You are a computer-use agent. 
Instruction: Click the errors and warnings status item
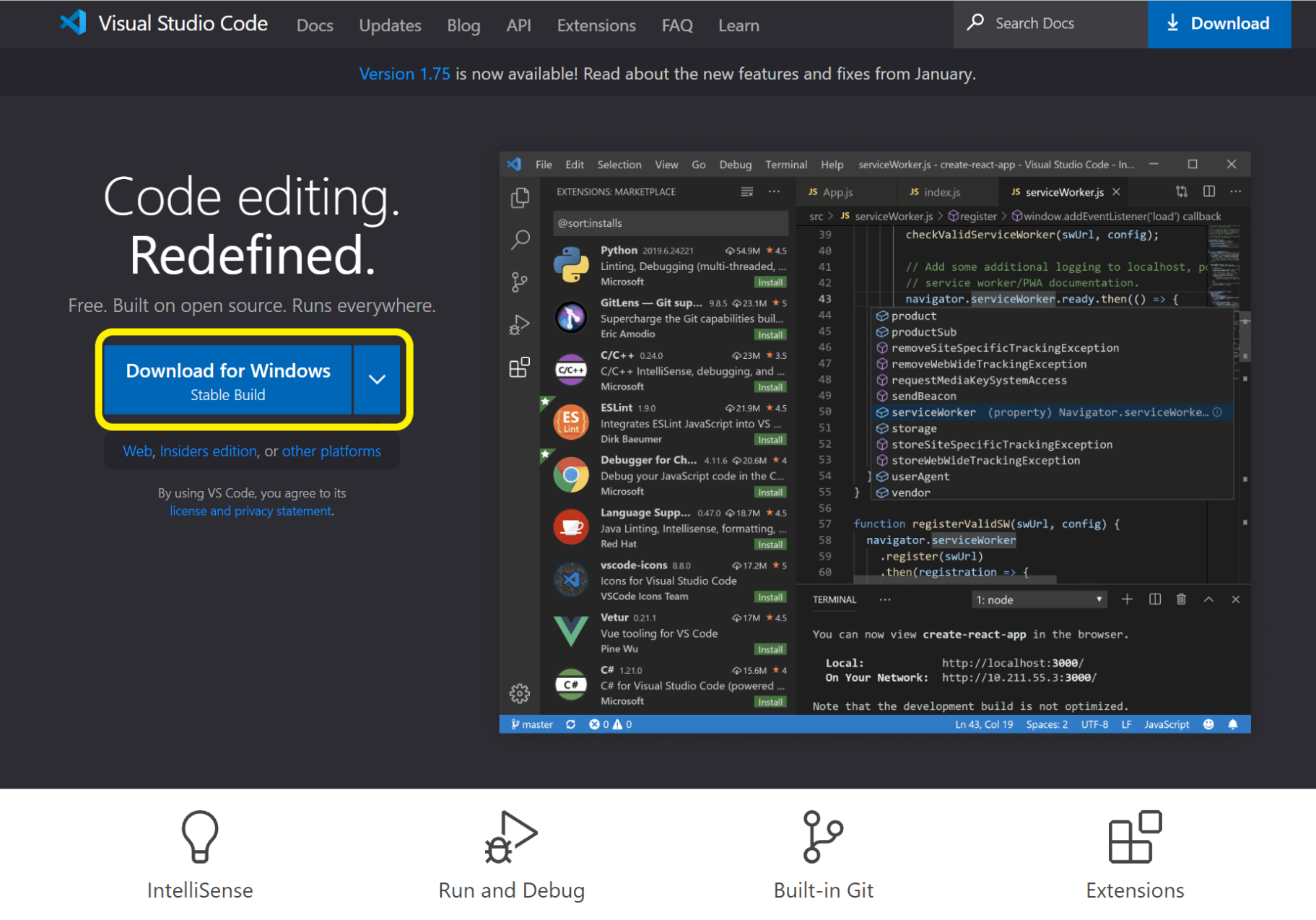point(611,724)
